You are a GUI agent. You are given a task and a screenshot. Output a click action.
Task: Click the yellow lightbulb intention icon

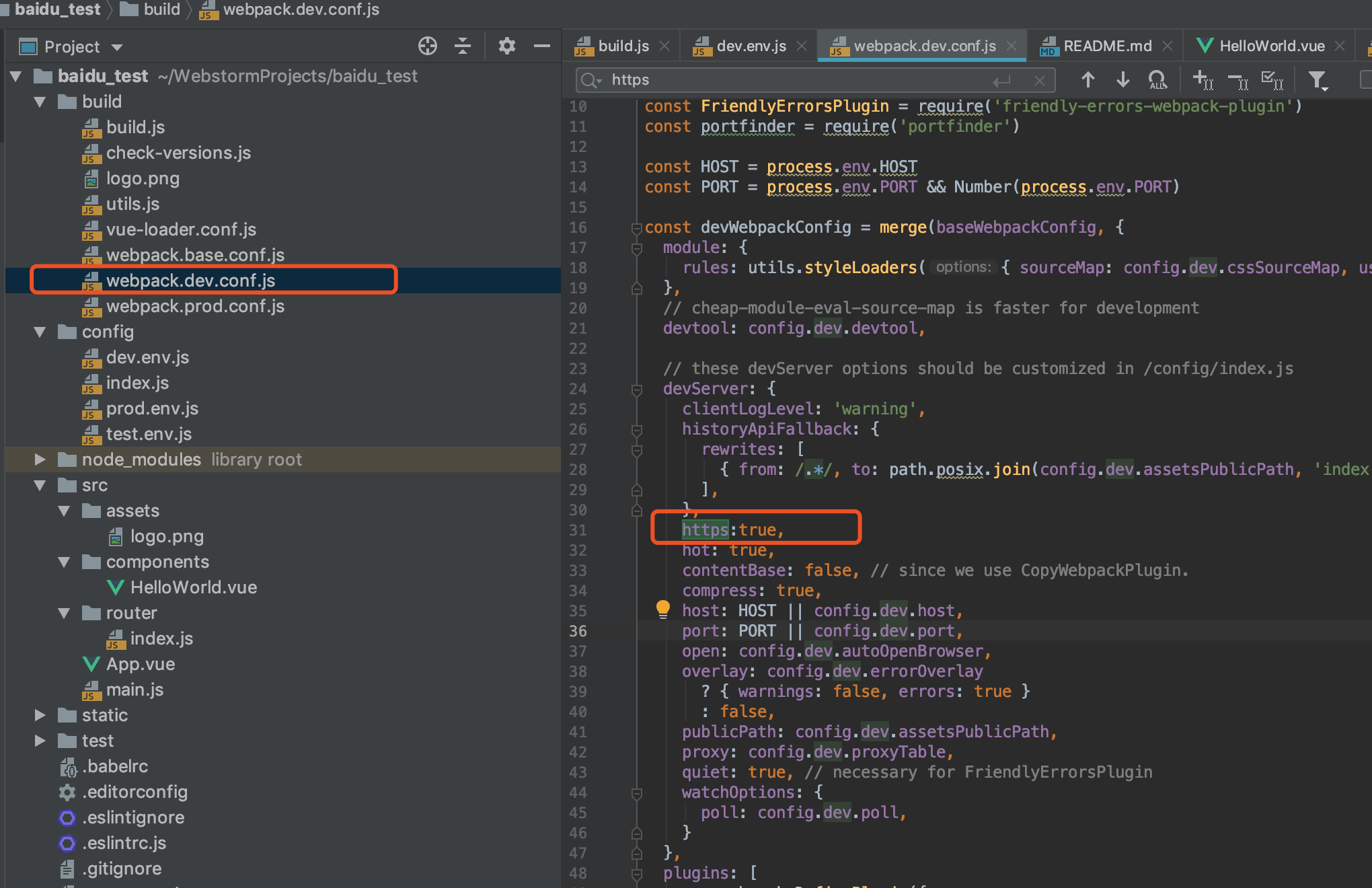(662, 608)
